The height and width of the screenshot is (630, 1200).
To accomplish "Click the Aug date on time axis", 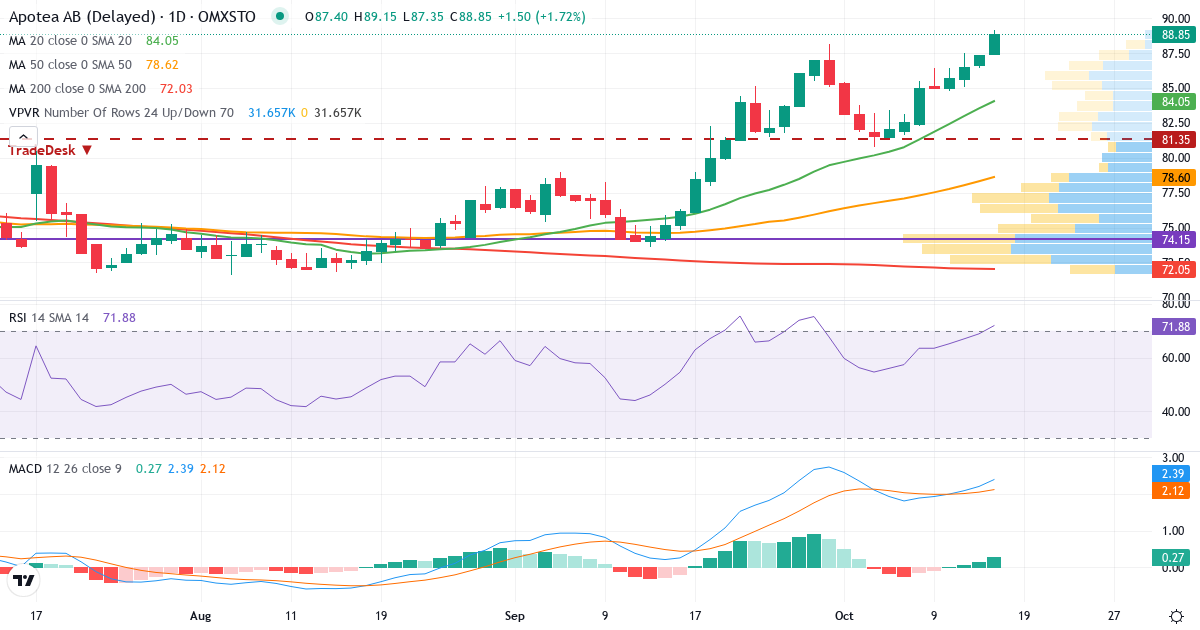I will [x=201, y=616].
